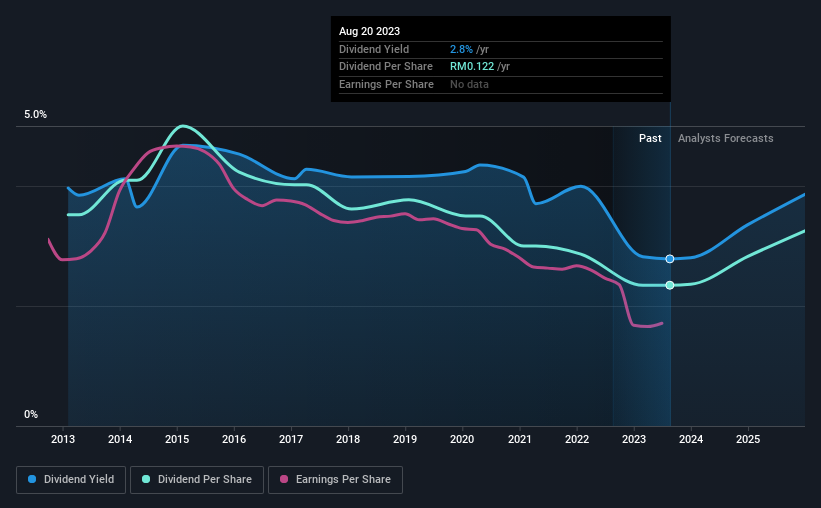This screenshot has height=508, width=821.
Task: Click the Analysts Forecasts label
Action: [x=725, y=138]
